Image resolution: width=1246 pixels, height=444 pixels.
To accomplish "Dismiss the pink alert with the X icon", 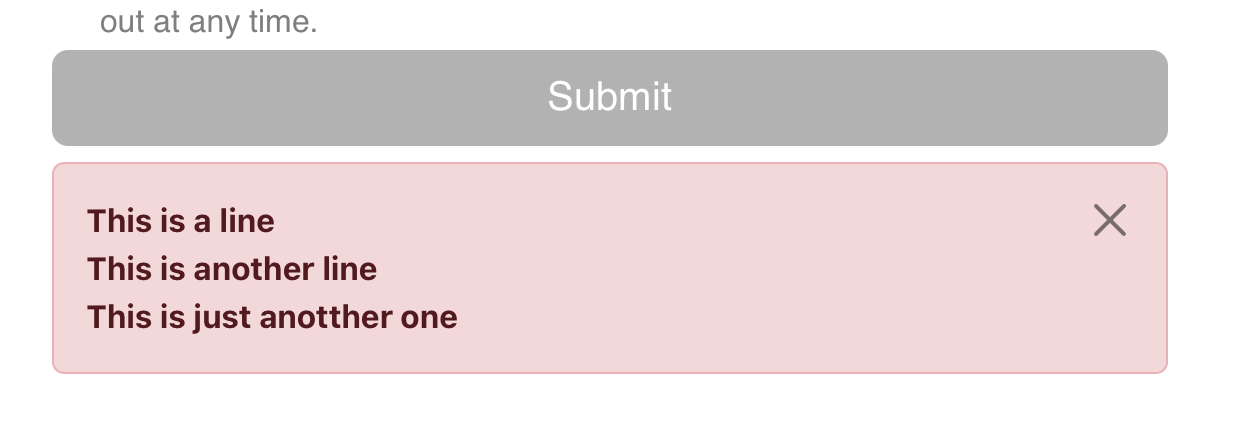I will (x=1110, y=220).
